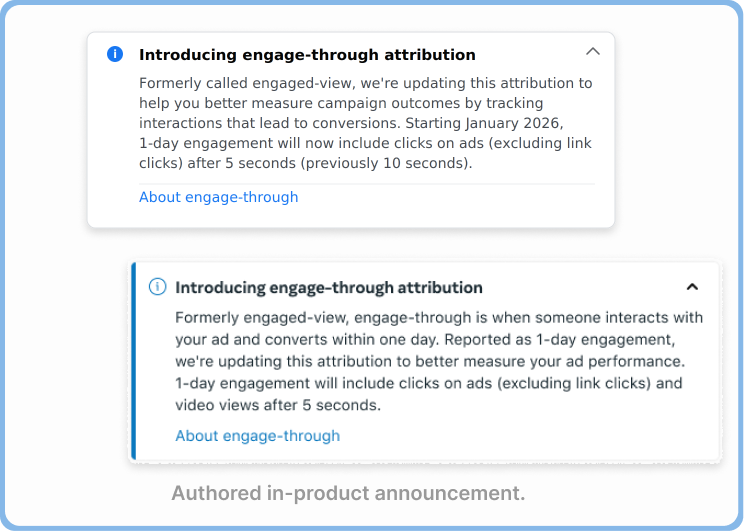Viewport: 744px width, 531px height.
Task: Click the 'Starting January 2026' text
Action: (482, 123)
